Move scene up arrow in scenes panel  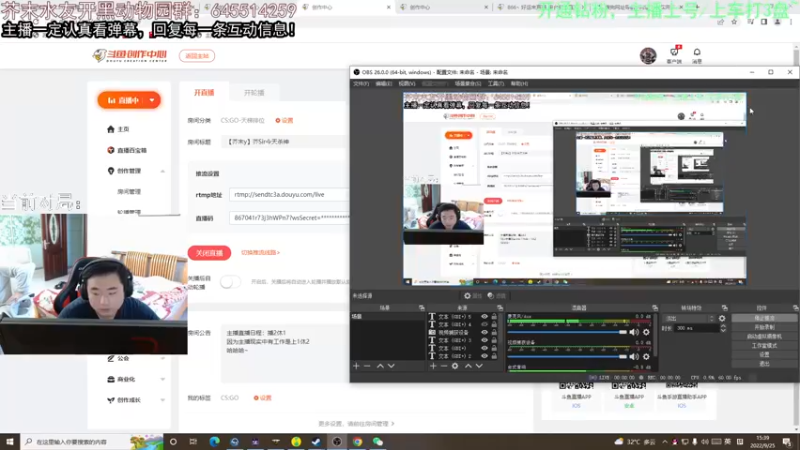380,366
